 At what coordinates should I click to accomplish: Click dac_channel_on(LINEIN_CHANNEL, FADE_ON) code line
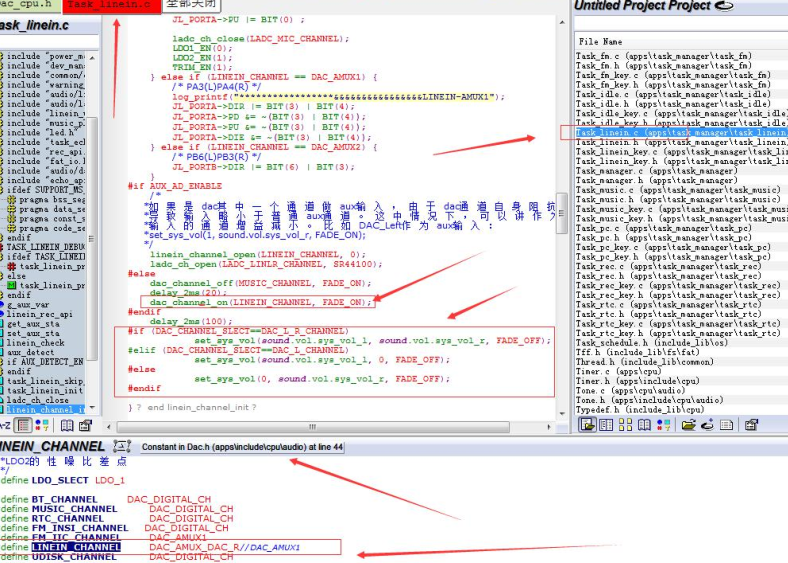pyautogui.click(x=260, y=303)
